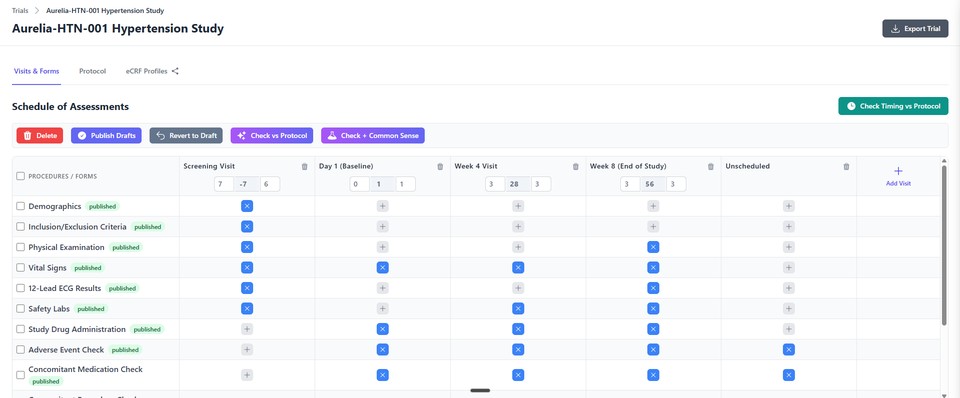The width and height of the screenshot is (960, 398).
Task: Remove Concomitant Medication Check from Week 8 visit
Action: 653,375
